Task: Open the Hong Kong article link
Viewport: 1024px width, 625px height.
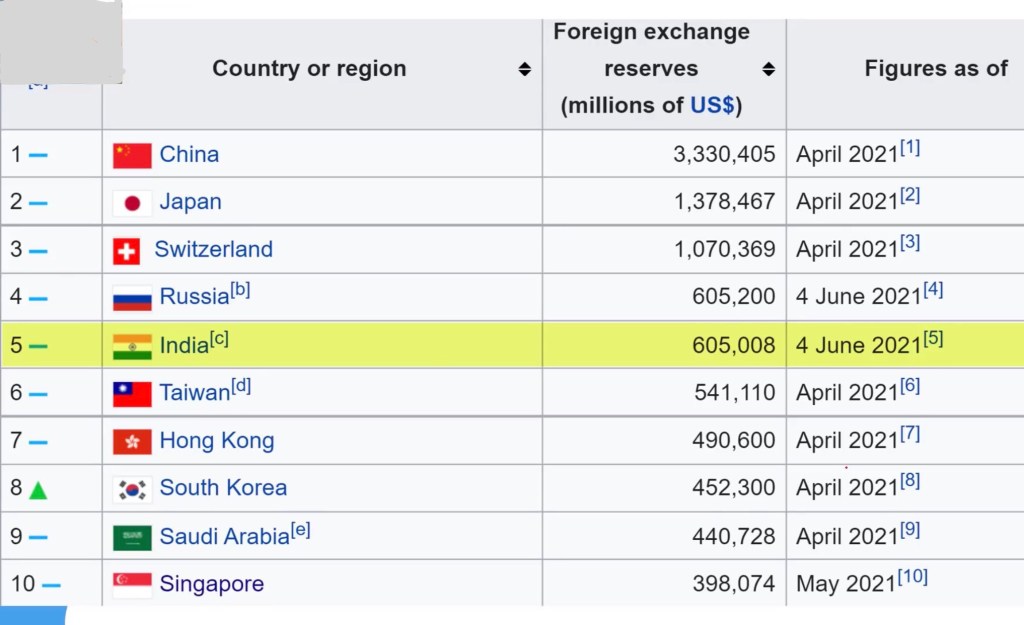Action: point(216,441)
